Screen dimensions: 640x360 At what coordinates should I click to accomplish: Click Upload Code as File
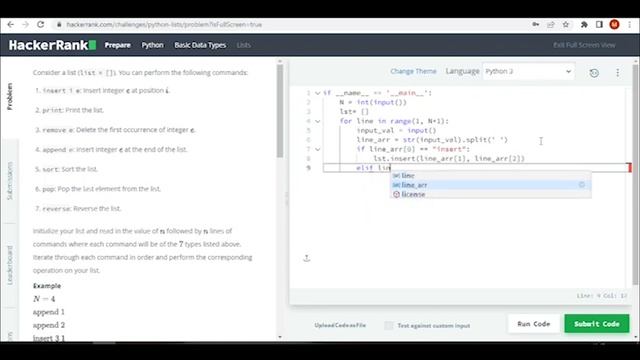tap(340, 325)
